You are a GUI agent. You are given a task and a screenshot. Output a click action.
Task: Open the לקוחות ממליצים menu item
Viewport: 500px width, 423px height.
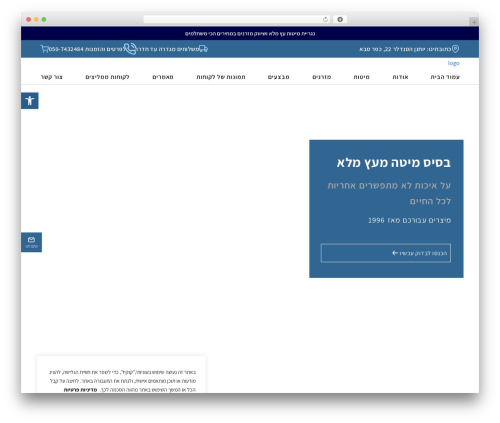coord(107,77)
